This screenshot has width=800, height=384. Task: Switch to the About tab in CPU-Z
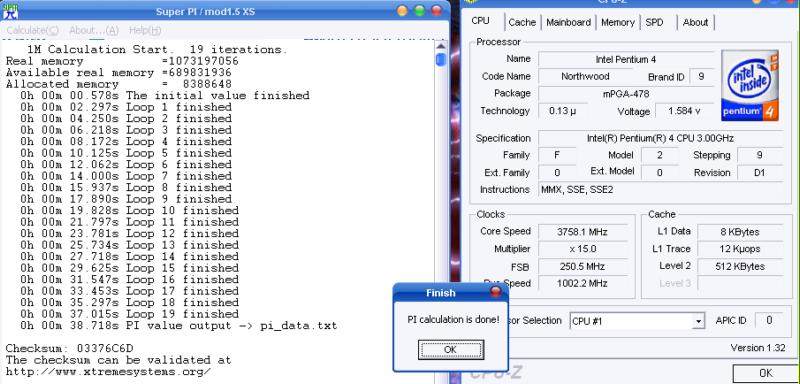point(695,22)
